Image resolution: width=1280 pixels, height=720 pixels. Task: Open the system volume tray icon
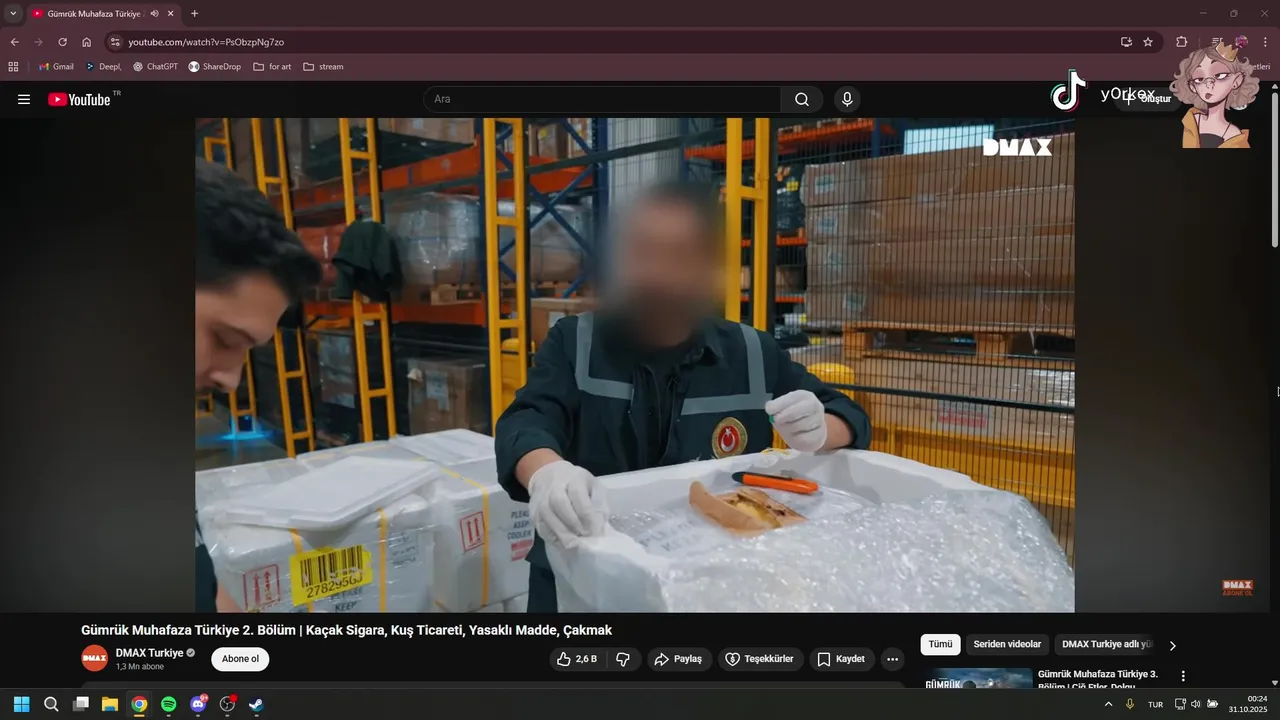coord(1196,704)
